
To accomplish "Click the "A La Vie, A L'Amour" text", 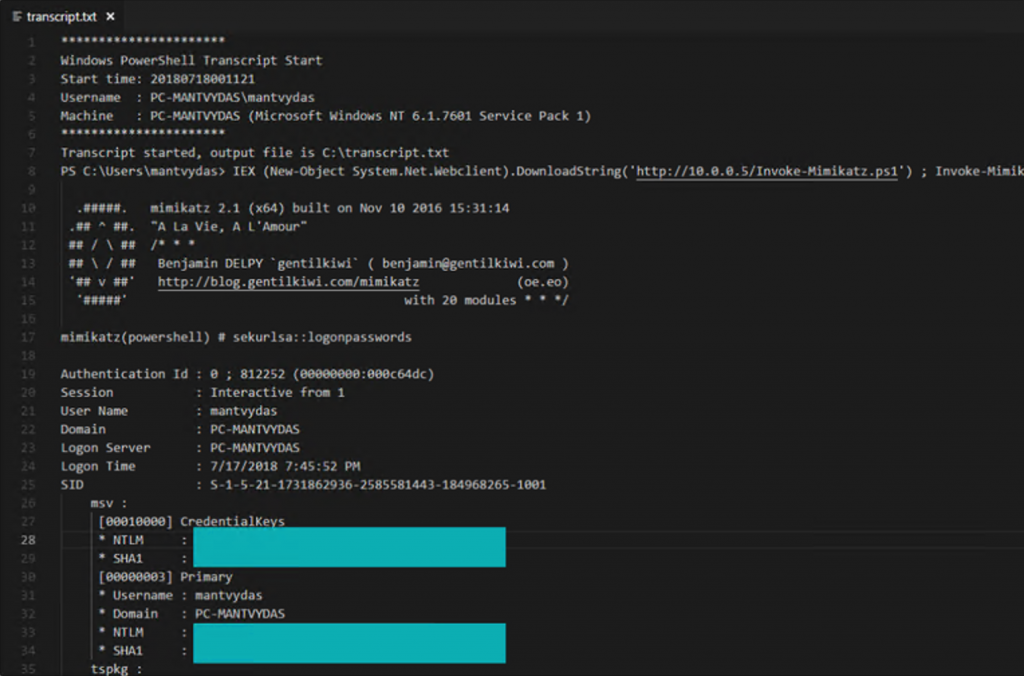I will [229, 227].
